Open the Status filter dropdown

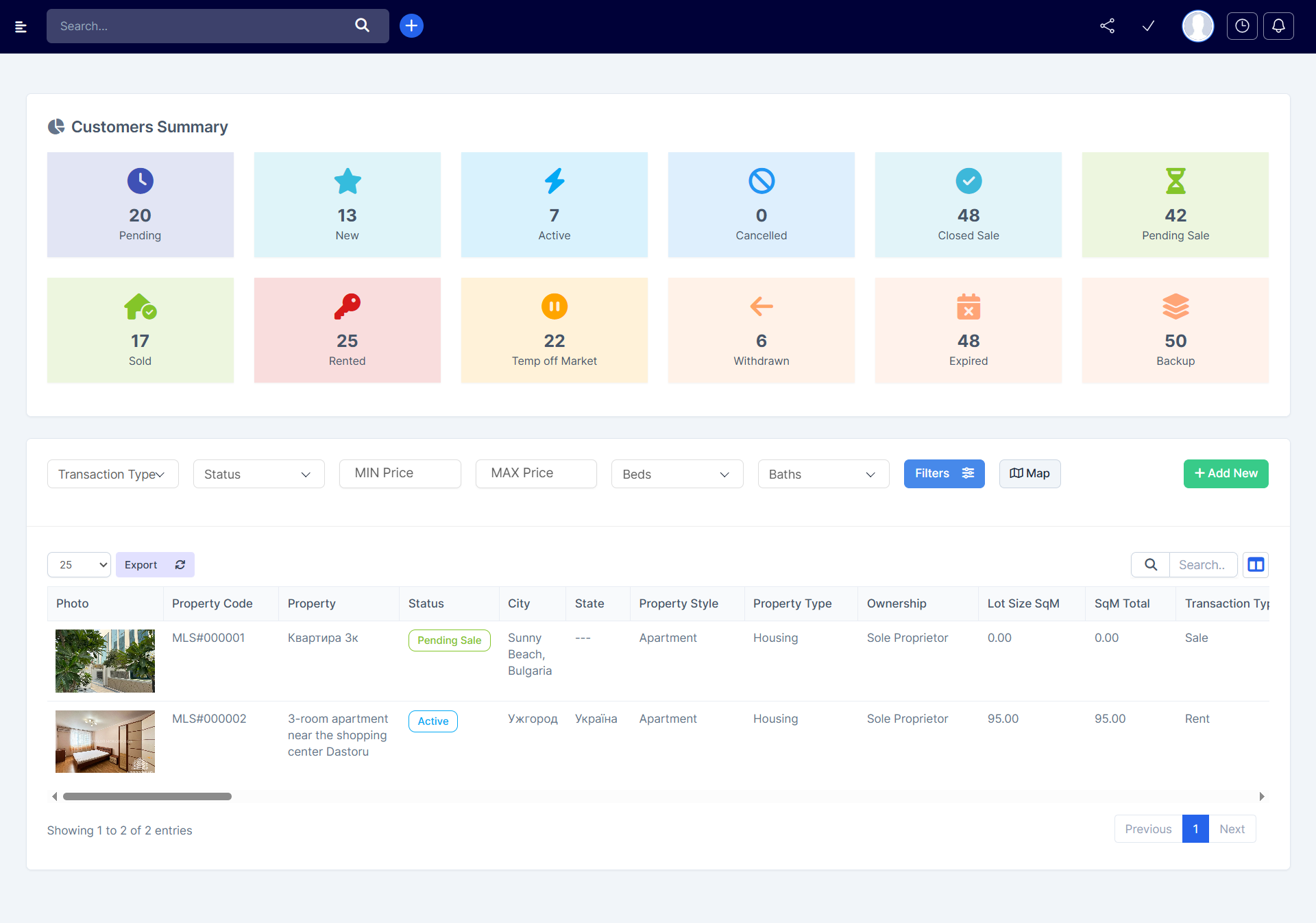(258, 475)
